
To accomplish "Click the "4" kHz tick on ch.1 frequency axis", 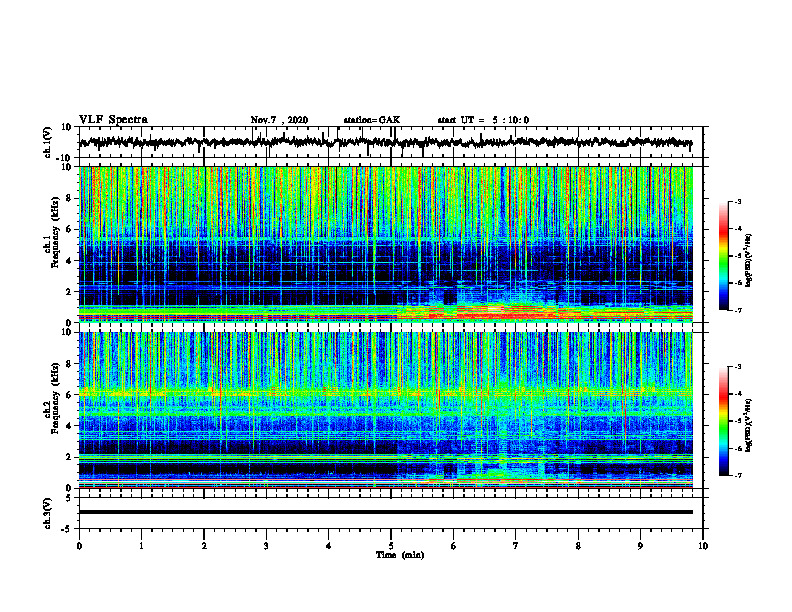I will click(69, 261).
